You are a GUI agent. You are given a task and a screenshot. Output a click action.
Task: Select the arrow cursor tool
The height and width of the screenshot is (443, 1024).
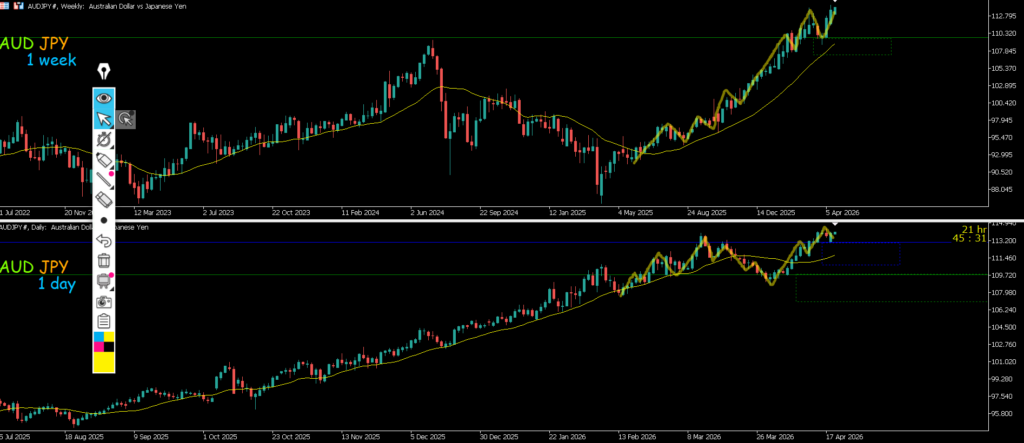coord(103,119)
